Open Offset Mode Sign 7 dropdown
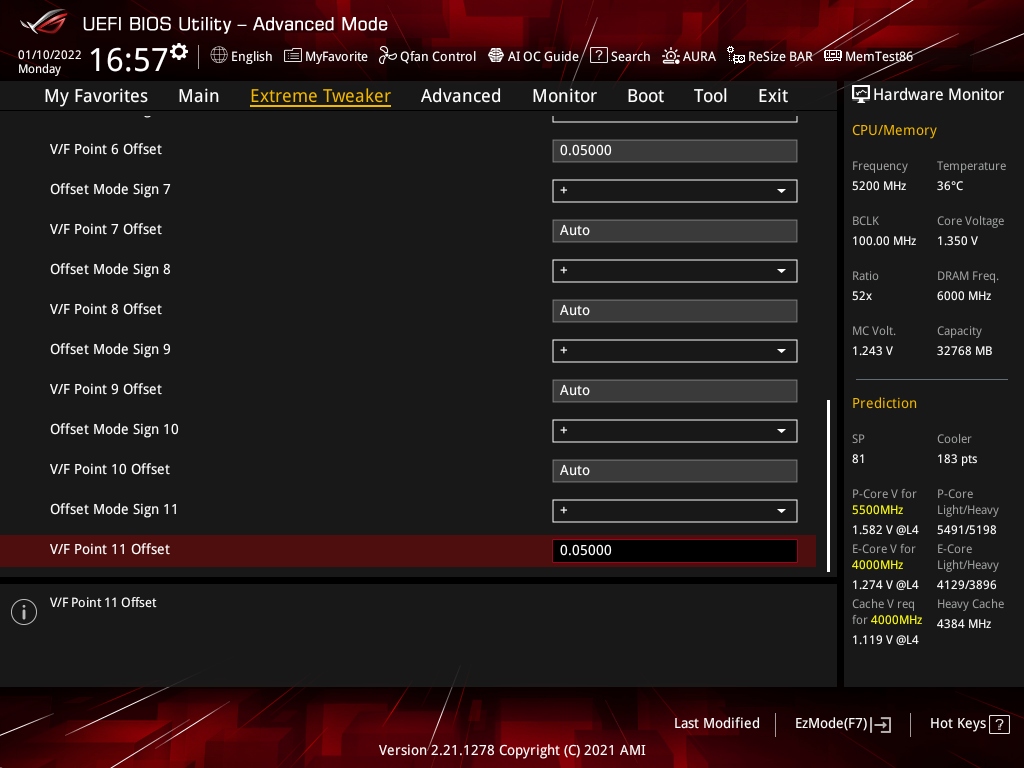 point(675,191)
